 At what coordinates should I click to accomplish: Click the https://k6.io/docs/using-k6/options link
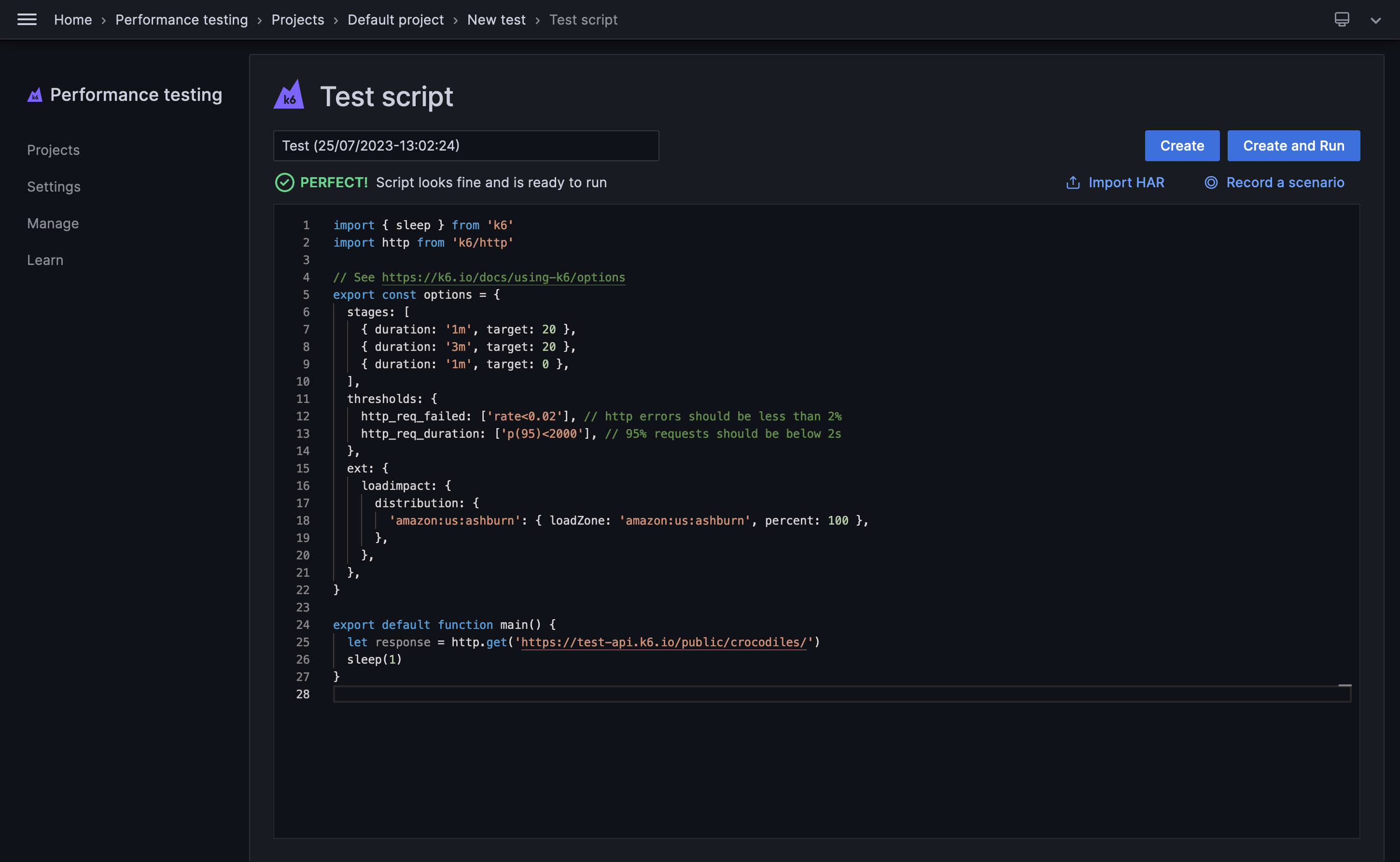point(503,277)
